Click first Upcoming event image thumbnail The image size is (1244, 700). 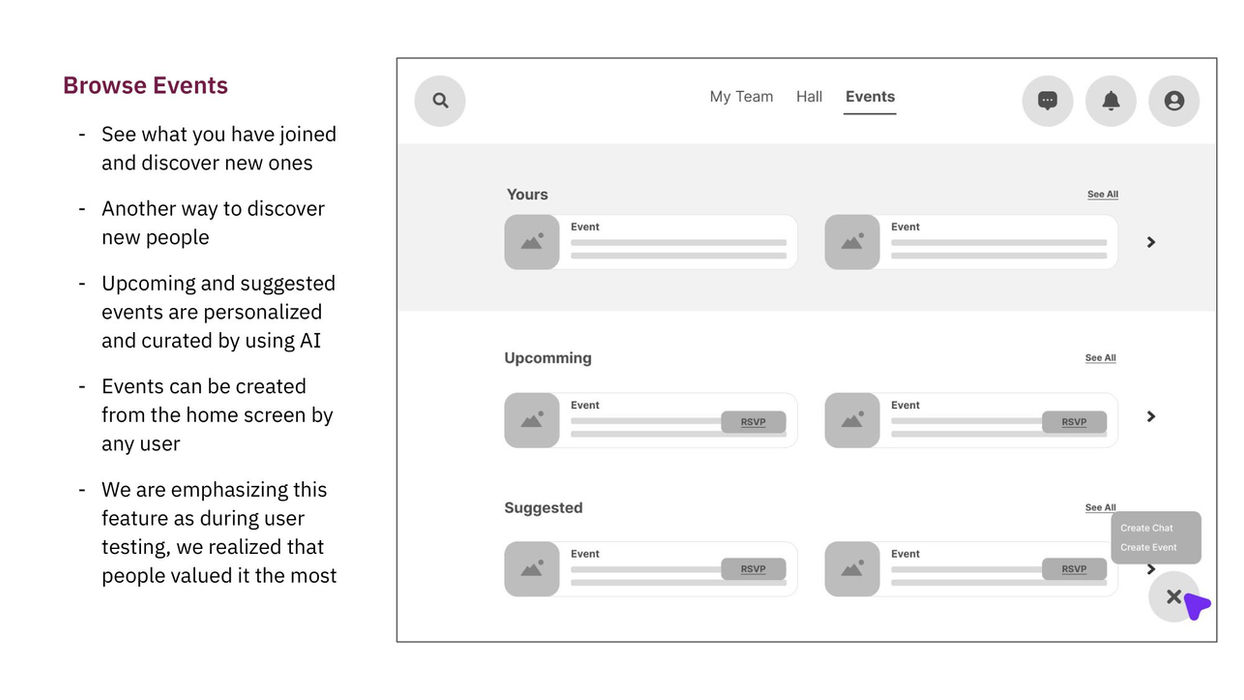click(x=532, y=420)
